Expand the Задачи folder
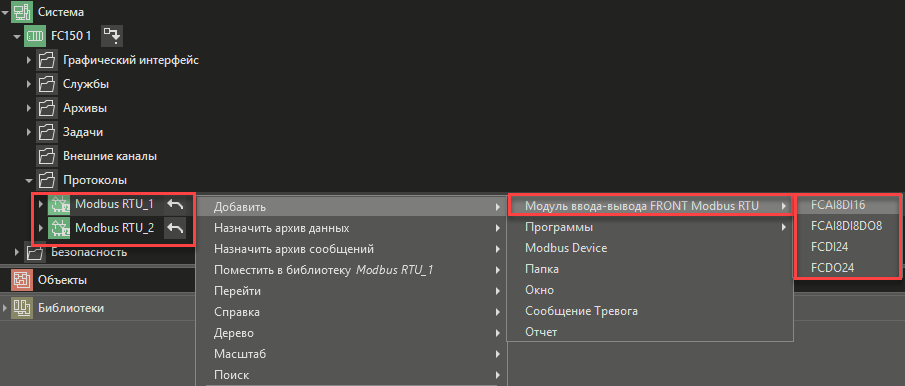The image size is (905, 386). [29, 133]
